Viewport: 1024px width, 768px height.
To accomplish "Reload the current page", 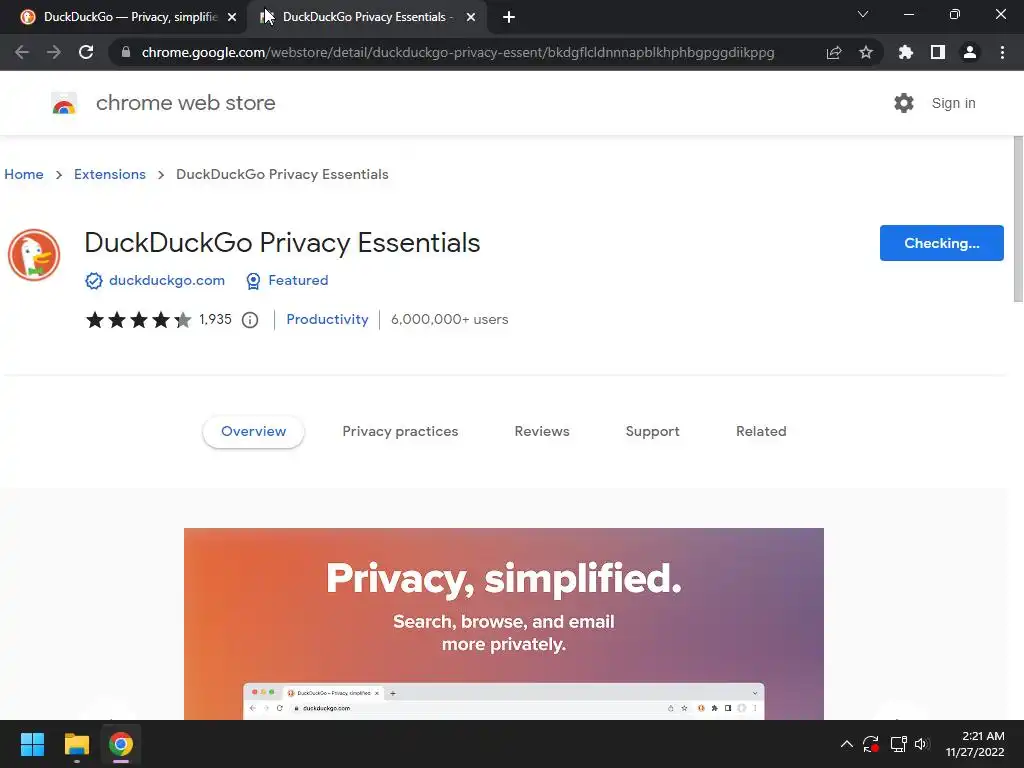I will [86, 53].
